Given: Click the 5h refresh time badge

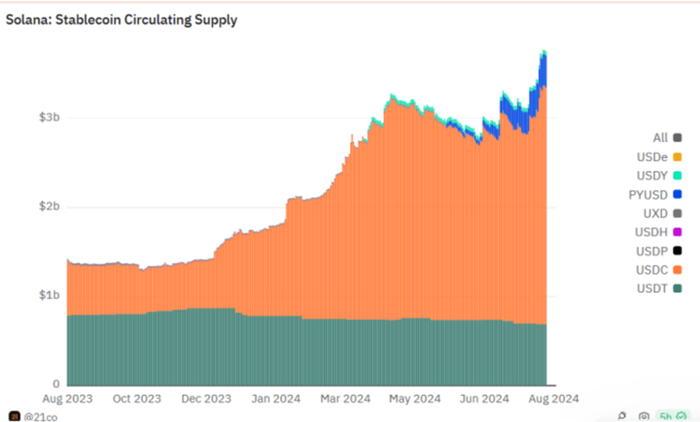Looking at the screenshot, I should coord(666,417).
